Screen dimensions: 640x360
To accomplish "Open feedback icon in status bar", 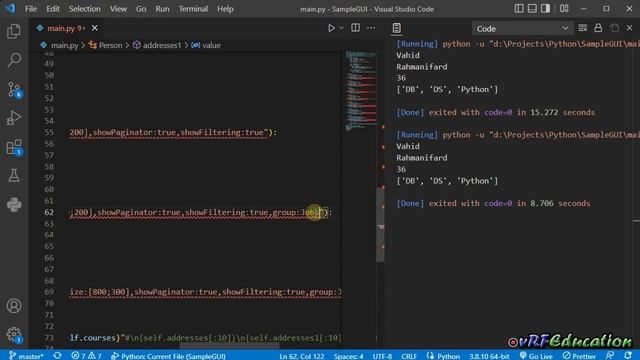I will tap(610, 356).
